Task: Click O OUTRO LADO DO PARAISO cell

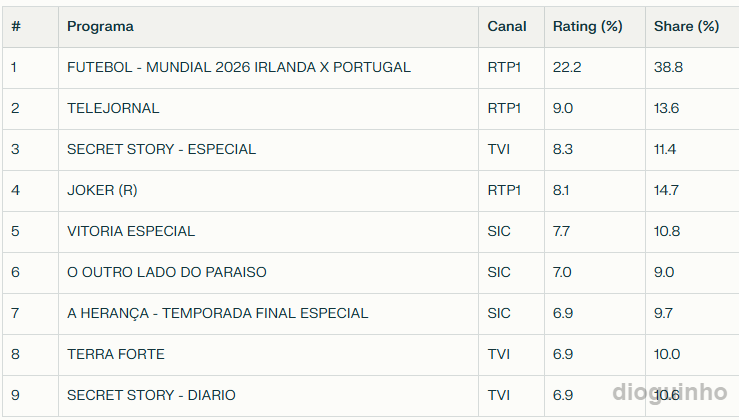Action: point(166,272)
